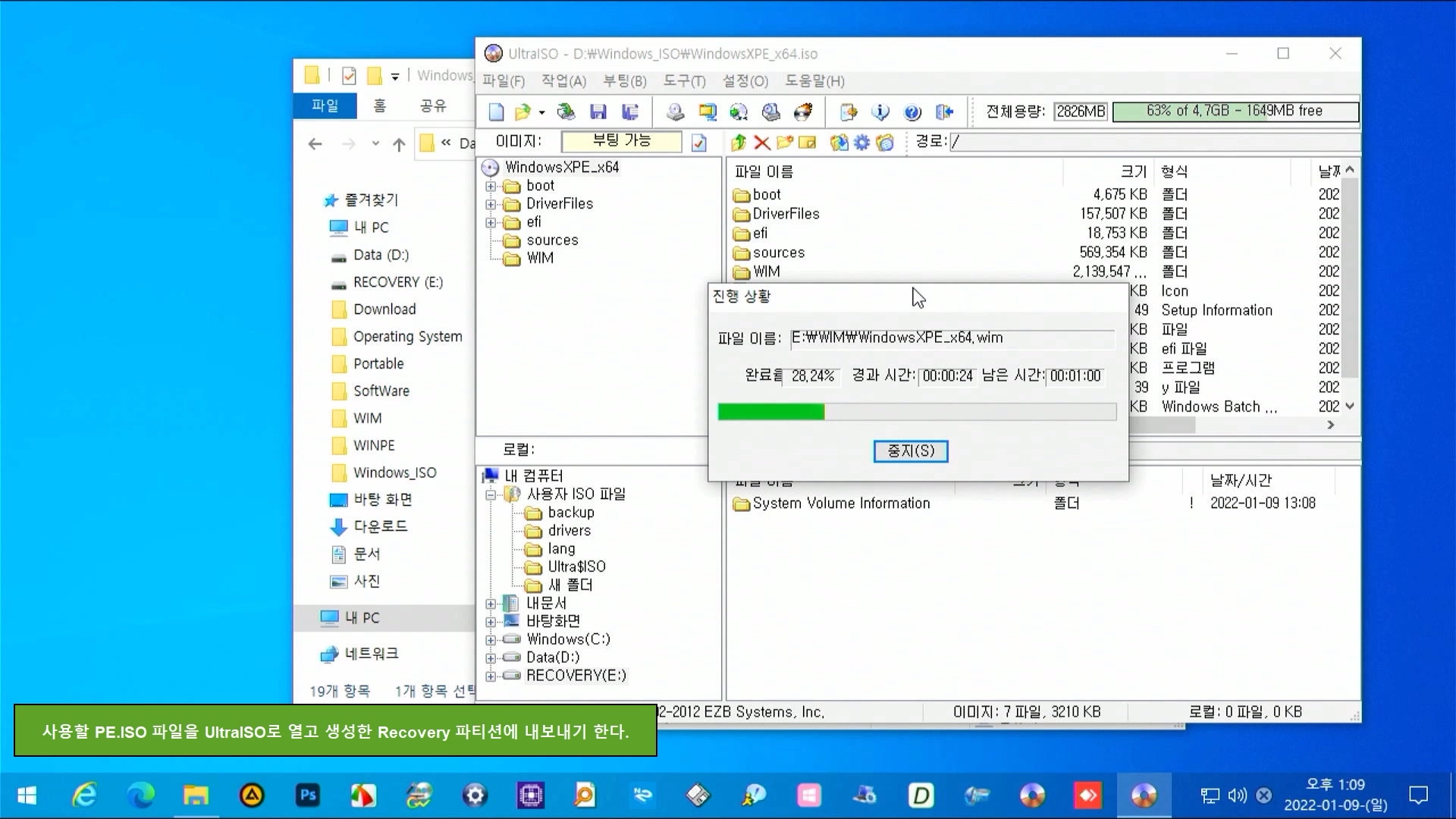Click the 크기 column header

pos(1109,172)
